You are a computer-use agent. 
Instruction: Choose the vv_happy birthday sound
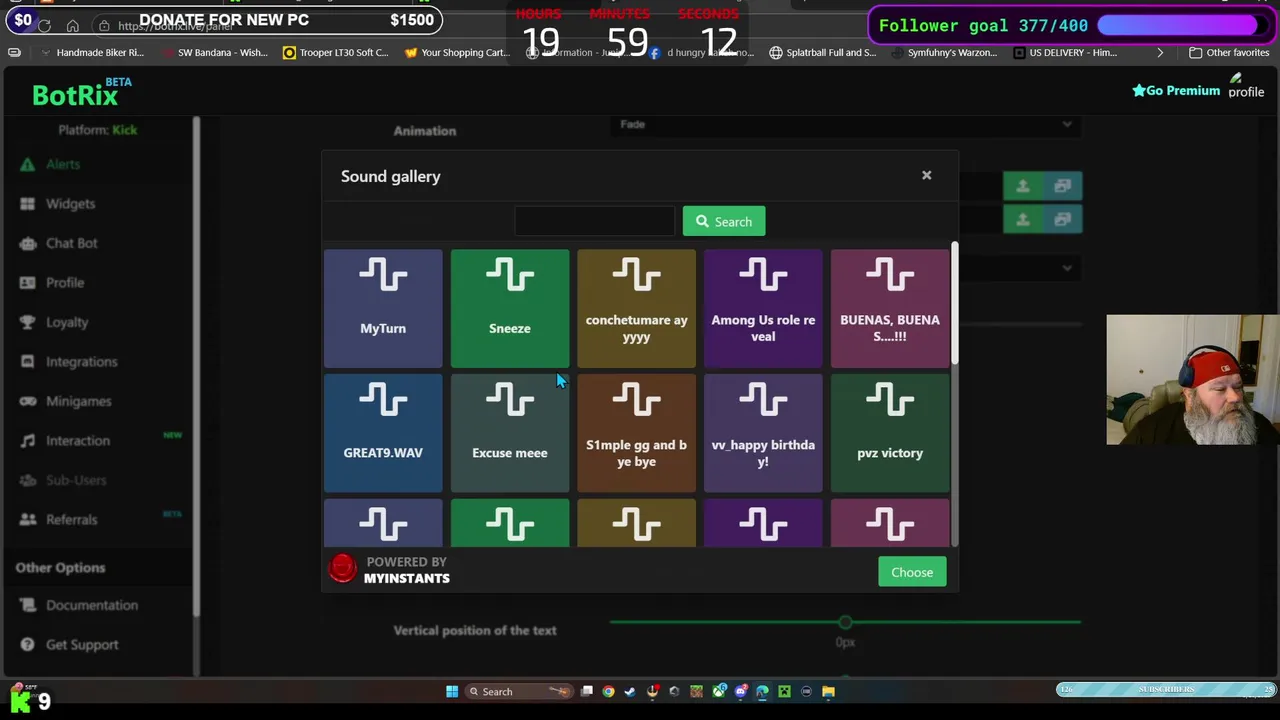click(x=763, y=433)
